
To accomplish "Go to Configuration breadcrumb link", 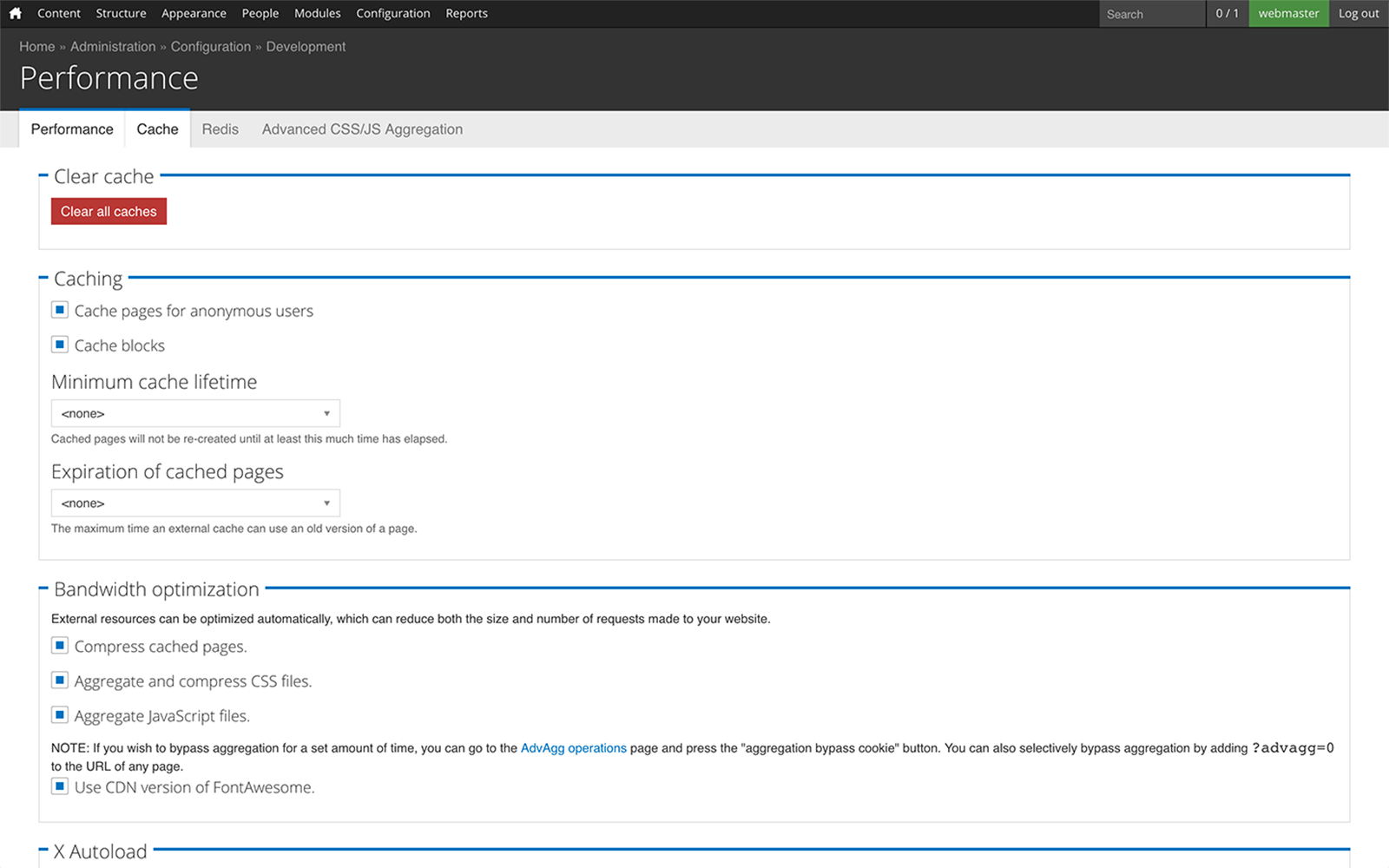I will coord(211,47).
